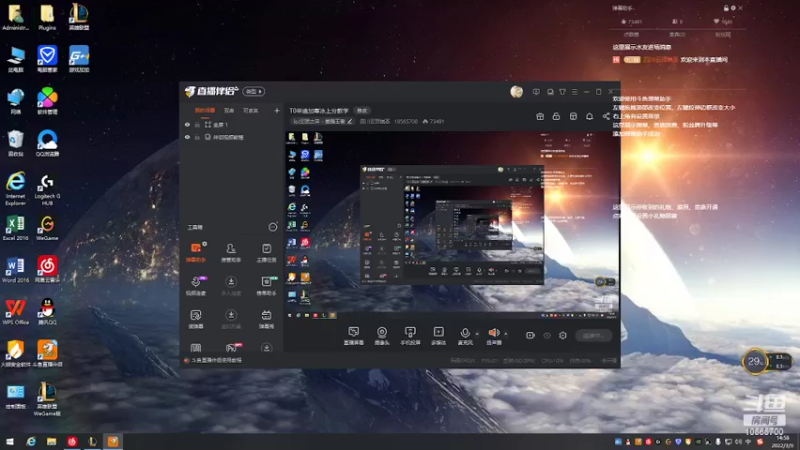Open Logitech G HUB desktop shortcut
This screenshot has height=450, width=800.
47,190
